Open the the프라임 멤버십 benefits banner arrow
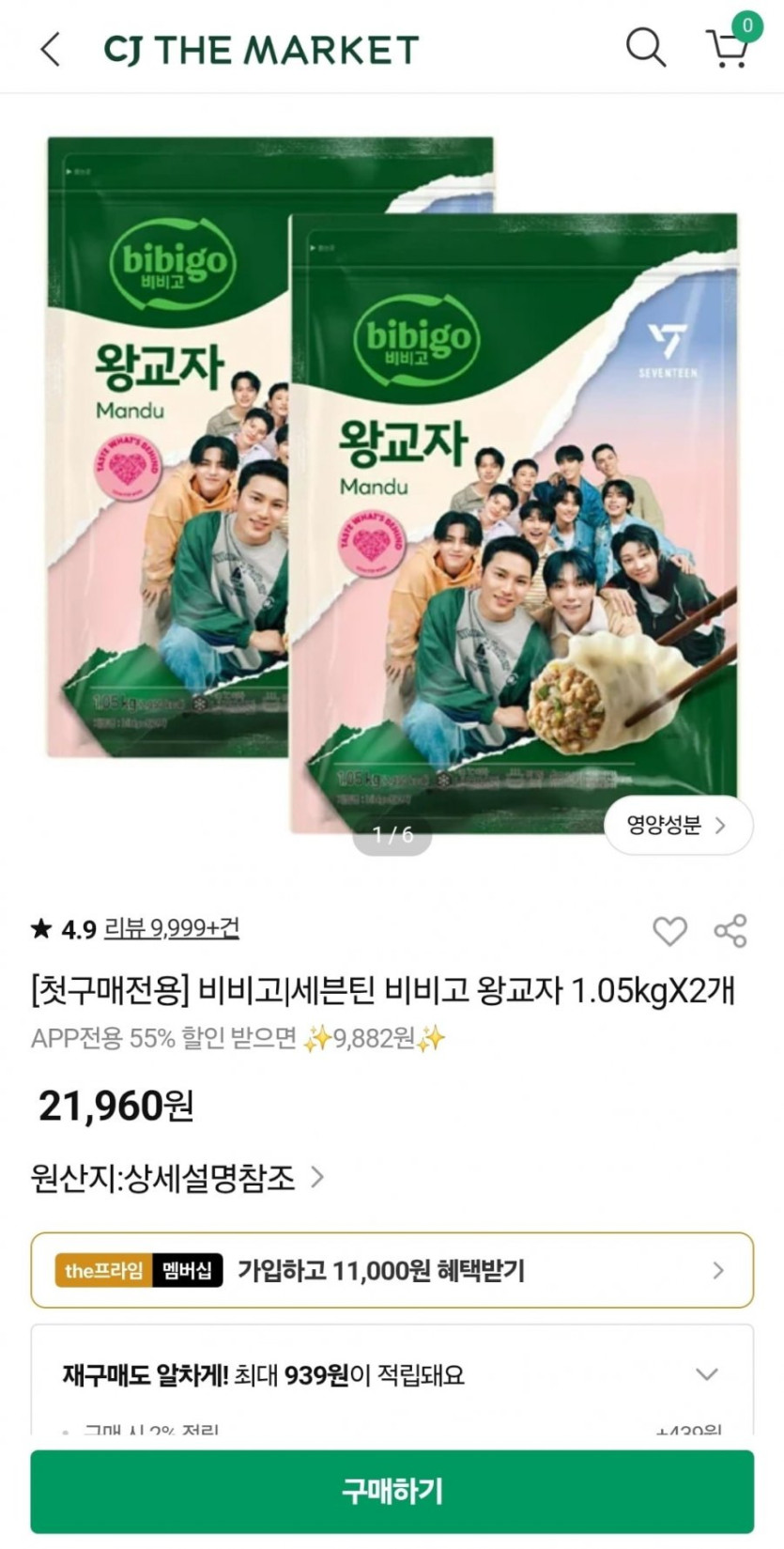 point(718,1270)
